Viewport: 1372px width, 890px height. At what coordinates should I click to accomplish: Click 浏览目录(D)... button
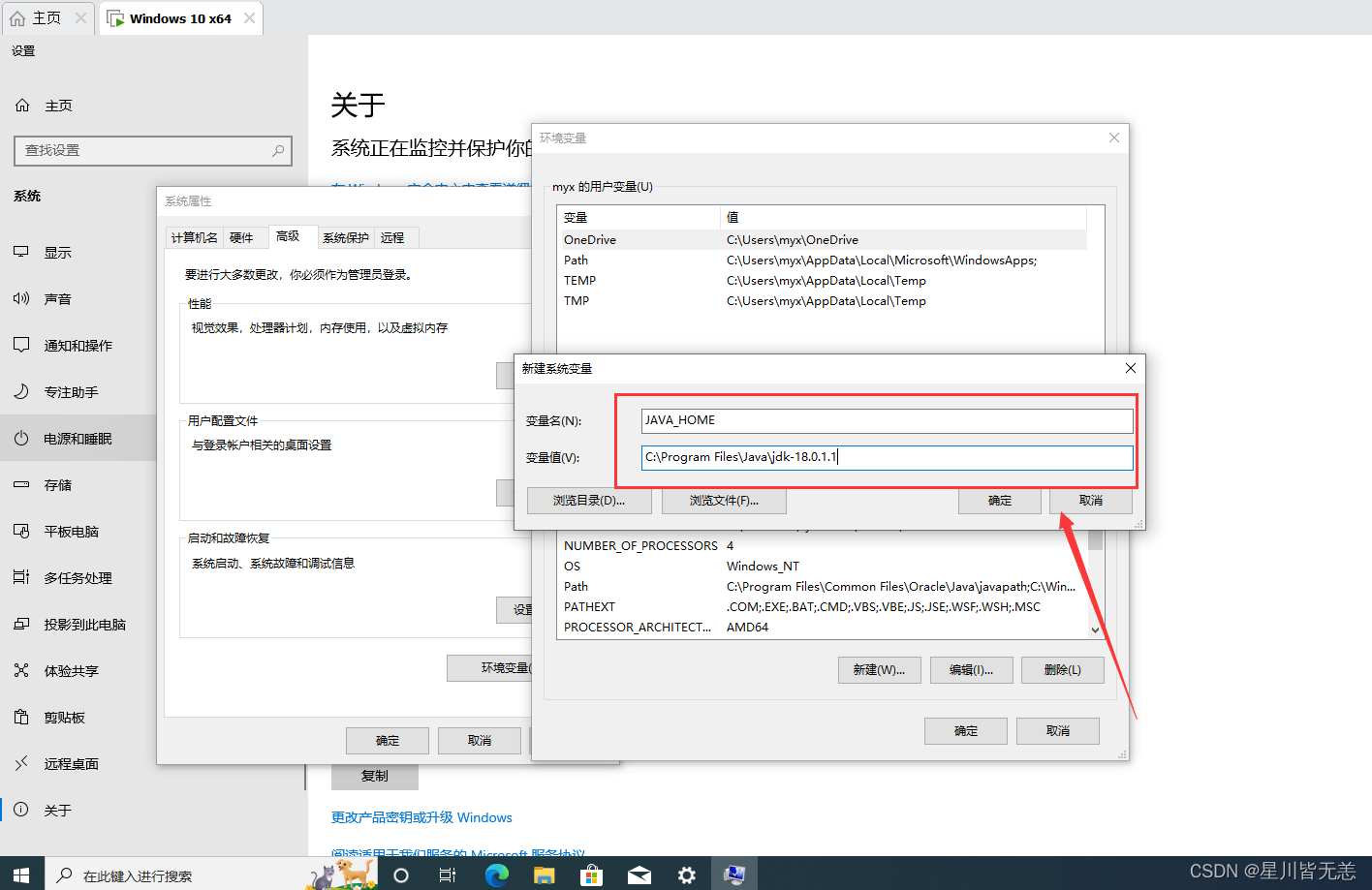tap(589, 501)
